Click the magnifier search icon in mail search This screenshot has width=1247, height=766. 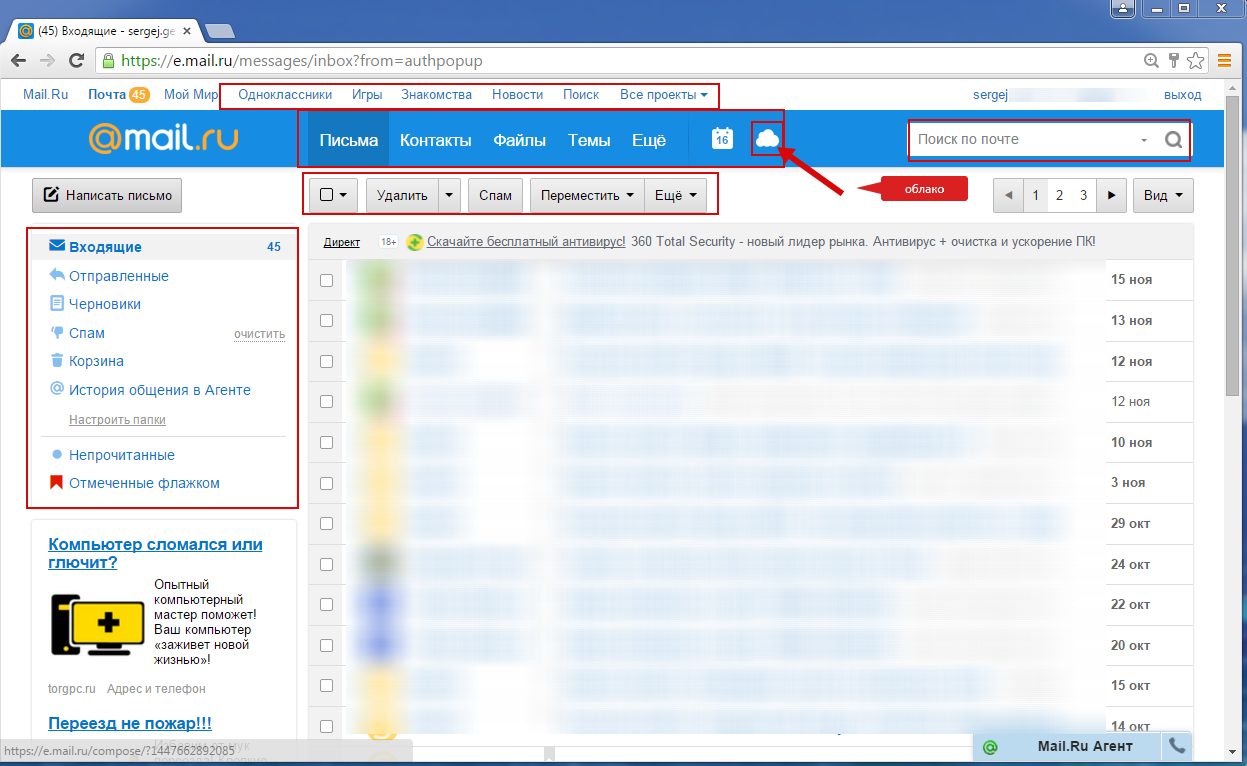point(1173,140)
